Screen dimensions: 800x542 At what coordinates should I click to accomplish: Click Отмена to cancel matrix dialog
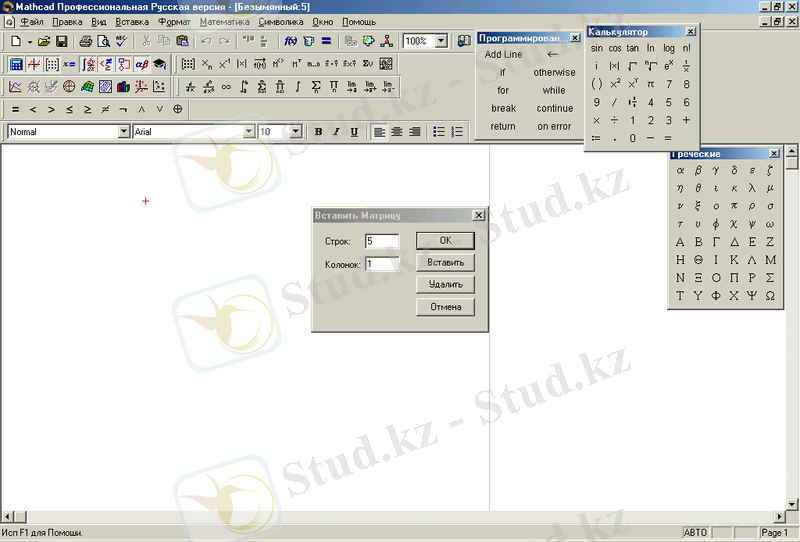coord(445,307)
